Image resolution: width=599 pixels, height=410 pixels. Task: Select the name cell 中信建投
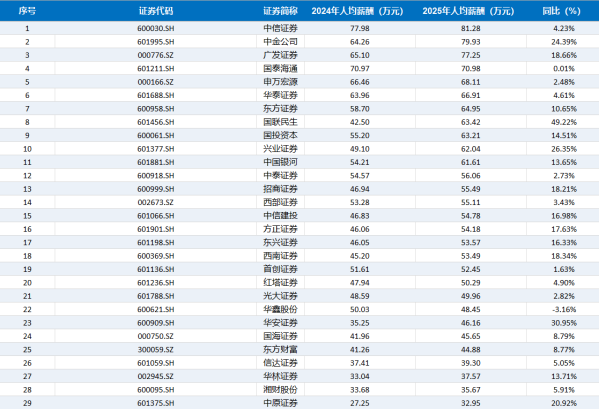tap(280, 216)
